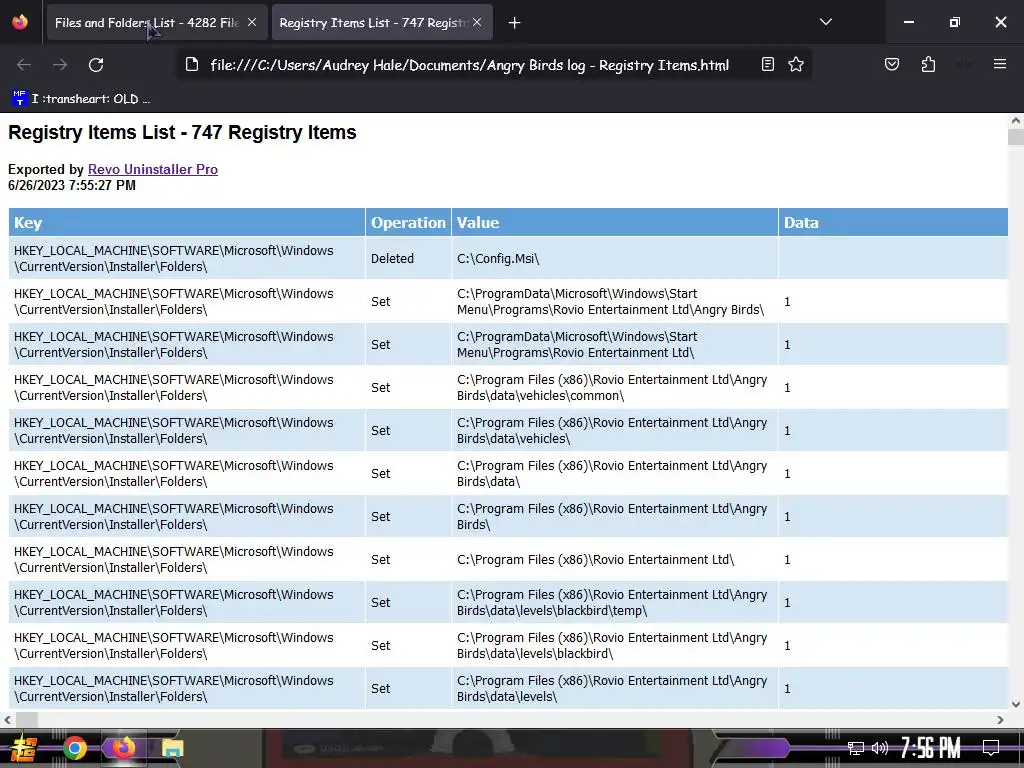Close the Registry Items List tab

[x=477, y=22]
